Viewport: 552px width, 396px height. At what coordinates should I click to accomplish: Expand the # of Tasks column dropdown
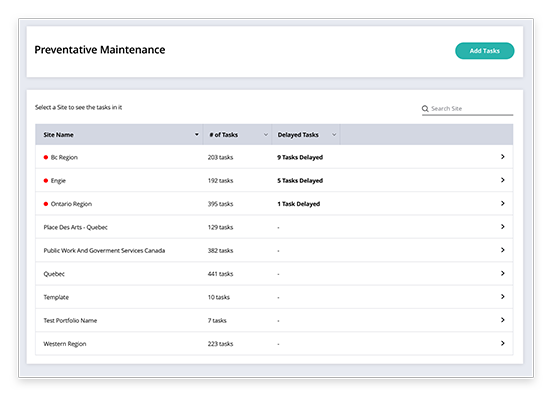pyautogui.click(x=266, y=134)
